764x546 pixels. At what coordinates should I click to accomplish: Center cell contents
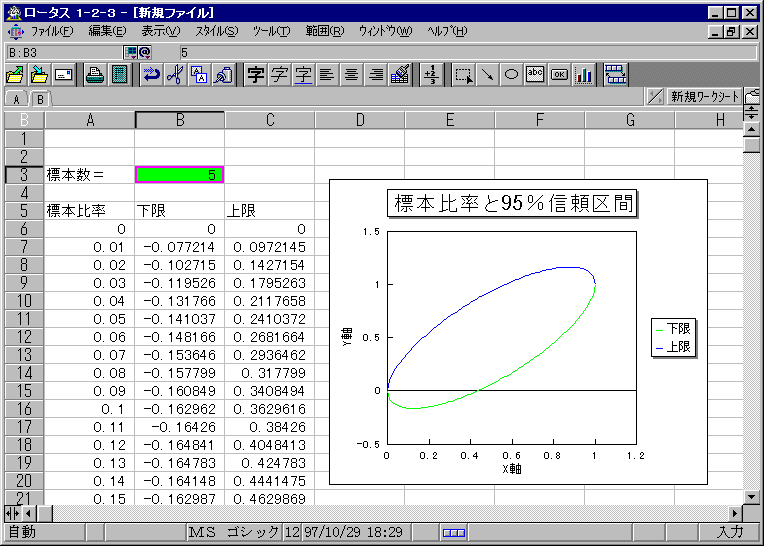351,75
